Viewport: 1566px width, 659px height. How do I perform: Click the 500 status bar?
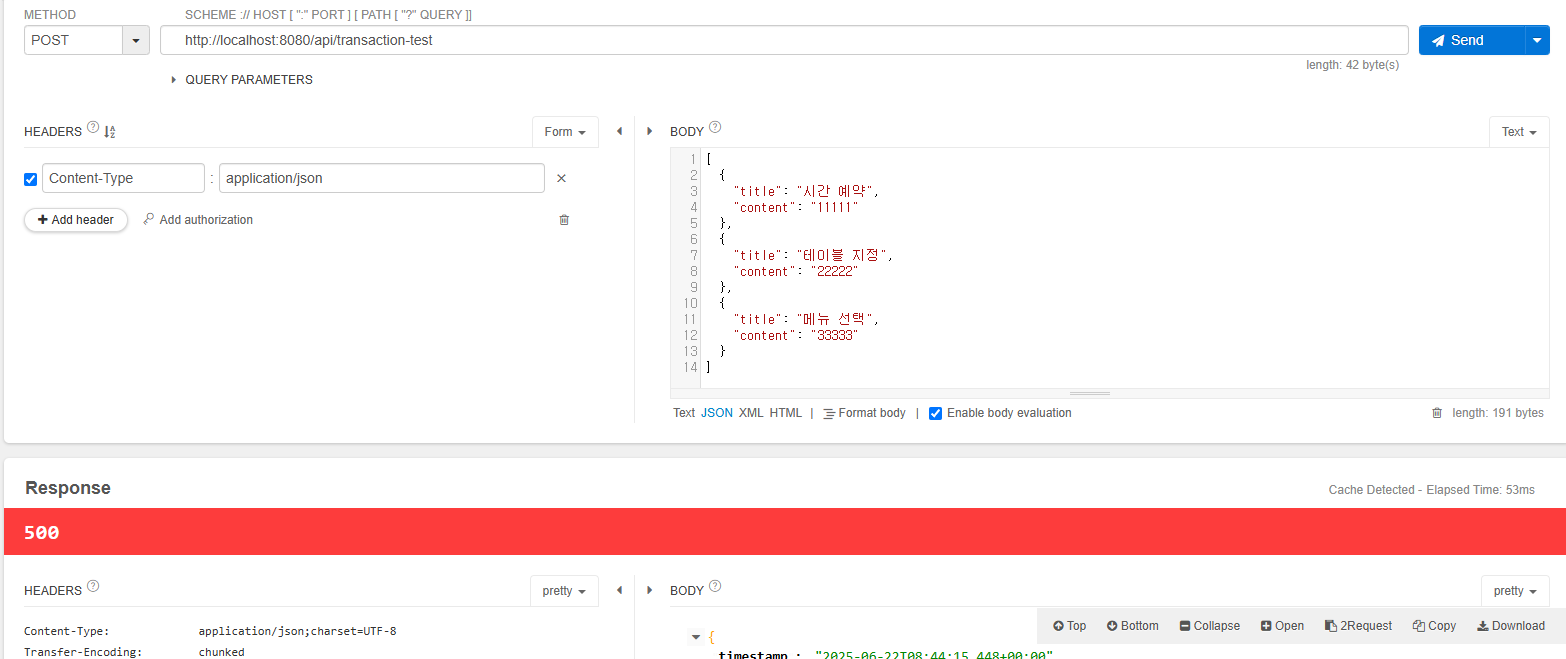point(785,532)
